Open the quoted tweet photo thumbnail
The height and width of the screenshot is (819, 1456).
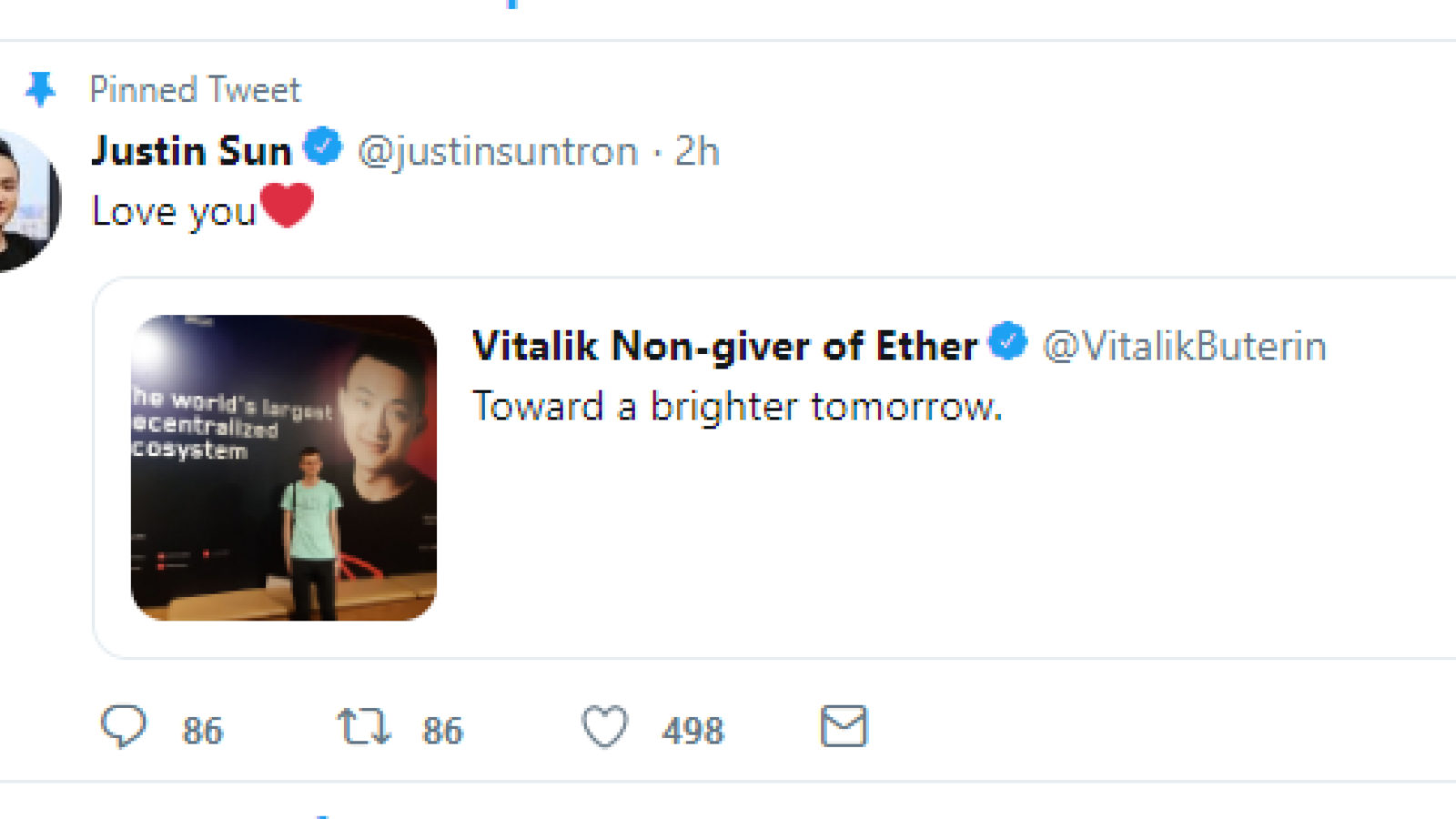284,468
